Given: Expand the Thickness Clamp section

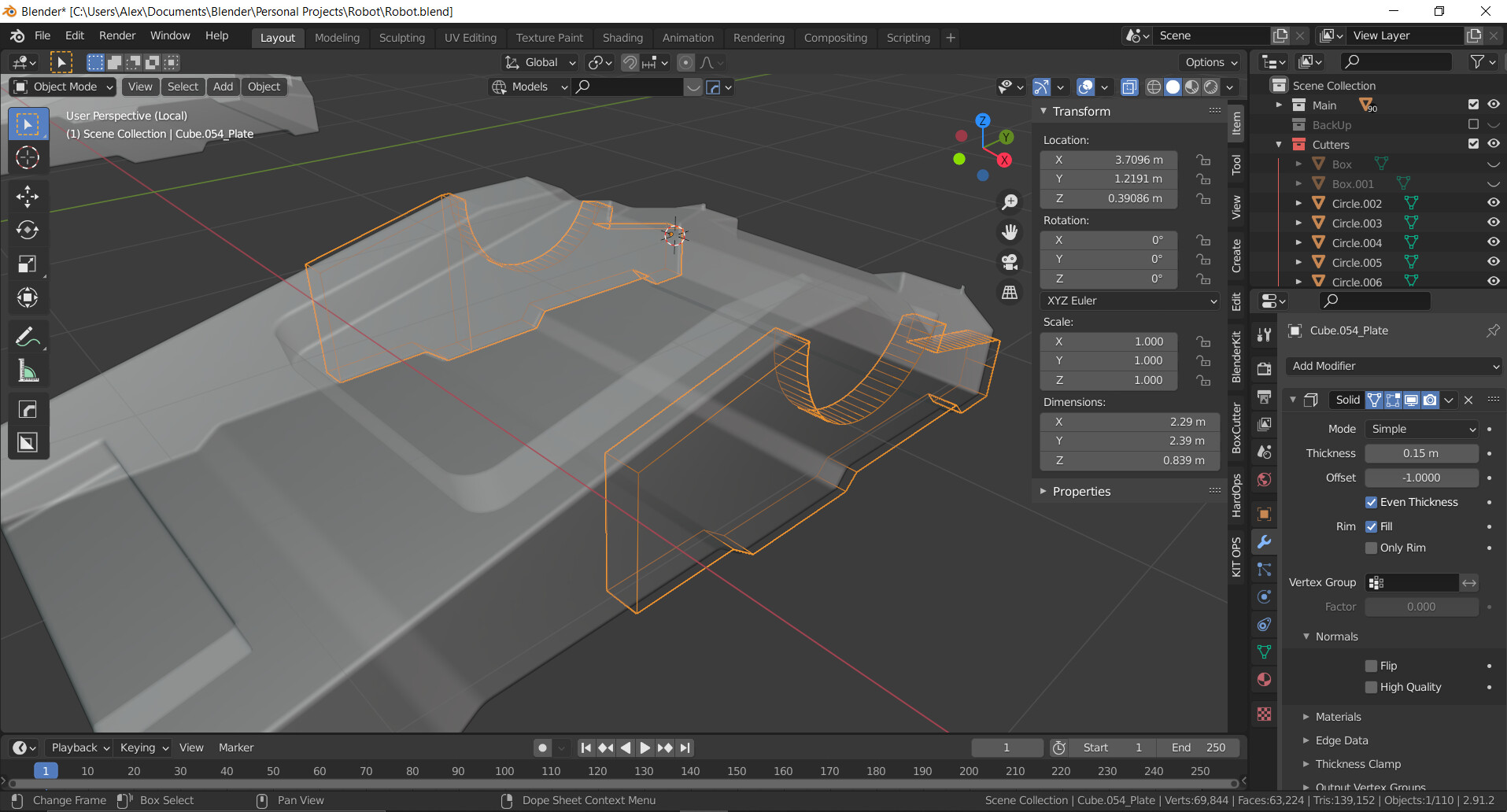Looking at the screenshot, I should coord(1358,764).
